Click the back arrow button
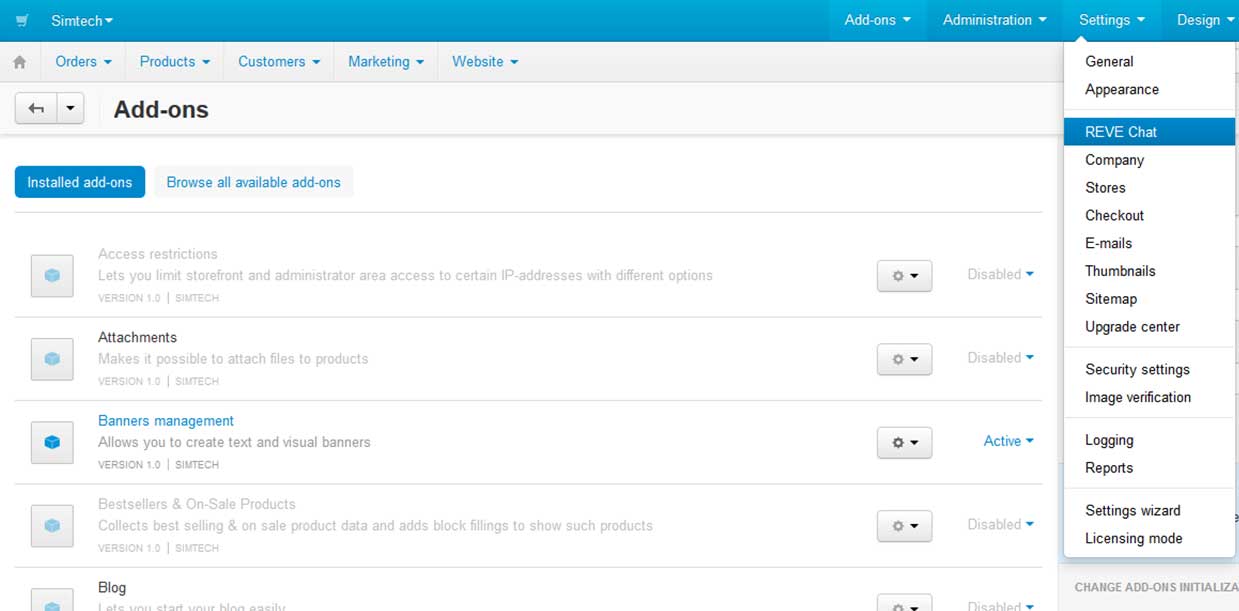Screen dimensions: 1239x611 click(x=36, y=109)
